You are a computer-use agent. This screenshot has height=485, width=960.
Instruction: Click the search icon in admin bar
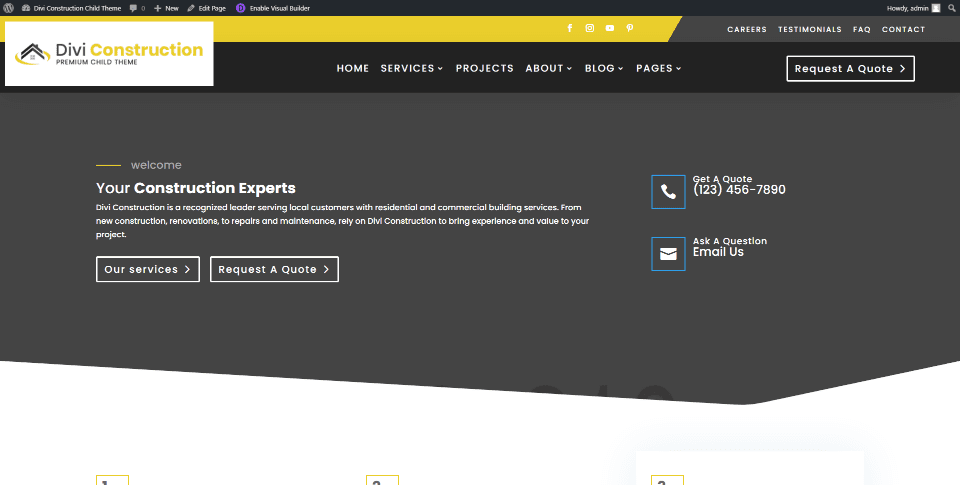(952, 8)
